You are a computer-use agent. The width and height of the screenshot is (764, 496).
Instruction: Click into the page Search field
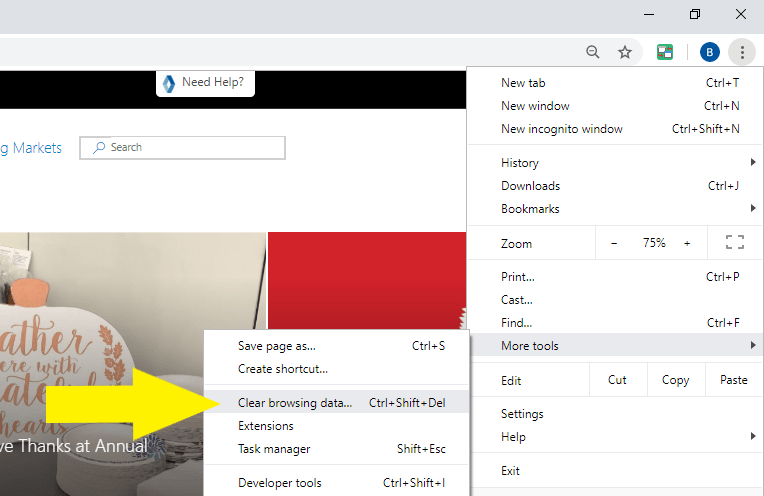(182, 148)
